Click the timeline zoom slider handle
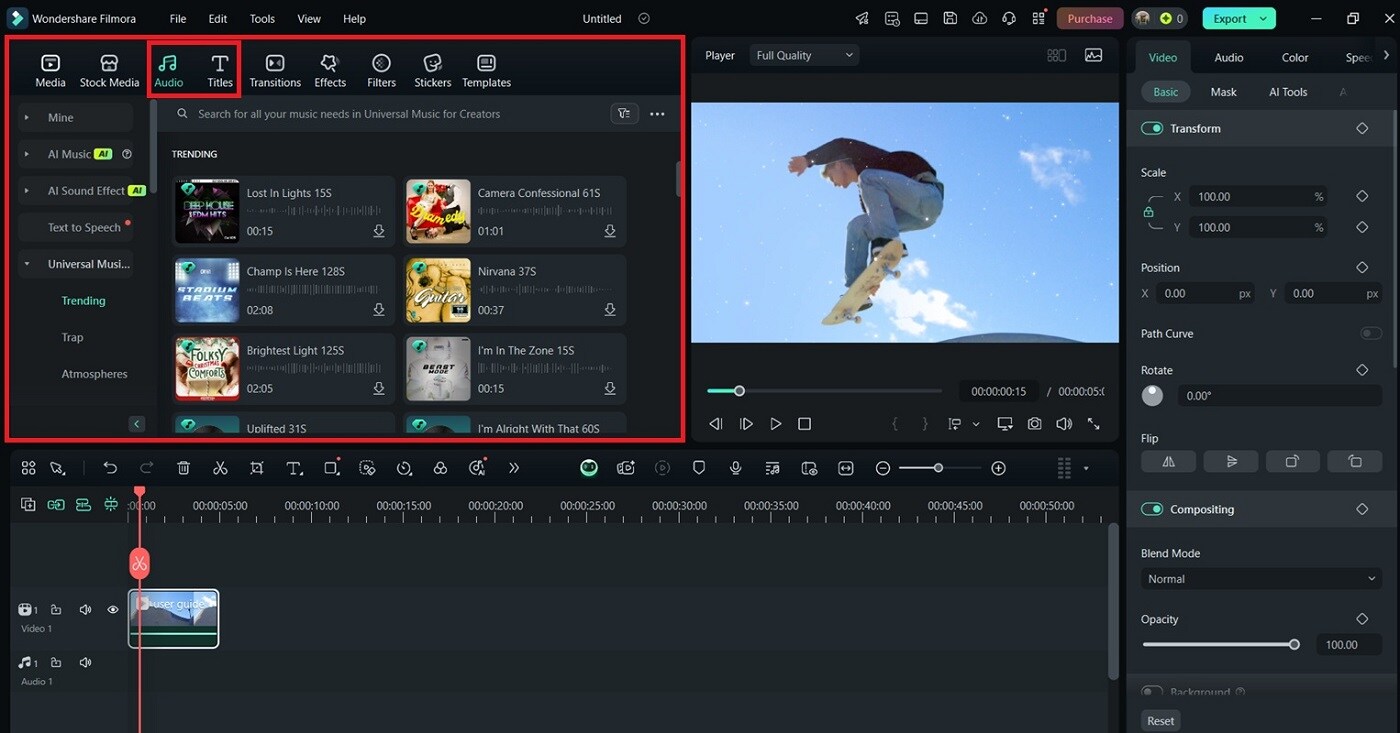The image size is (1400, 733). pos(938,468)
